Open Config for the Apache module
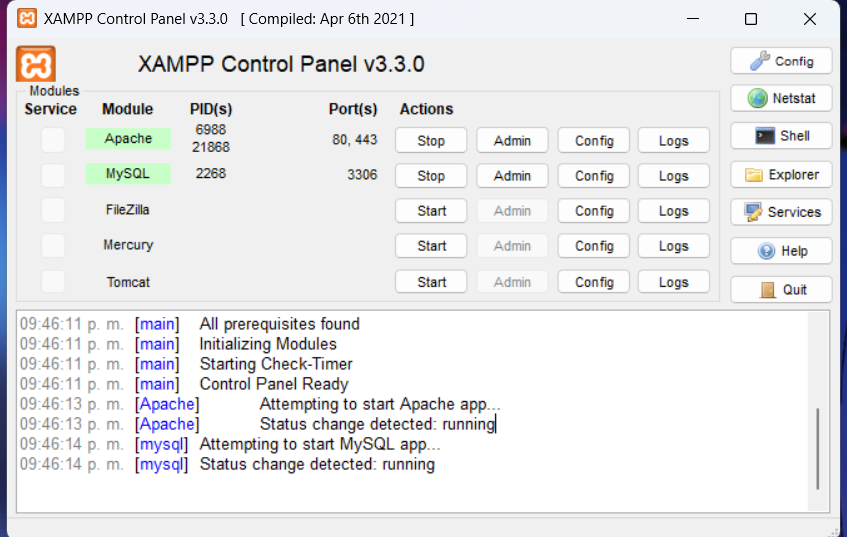The width and height of the screenshot is (847, 537). click(594, 140)
